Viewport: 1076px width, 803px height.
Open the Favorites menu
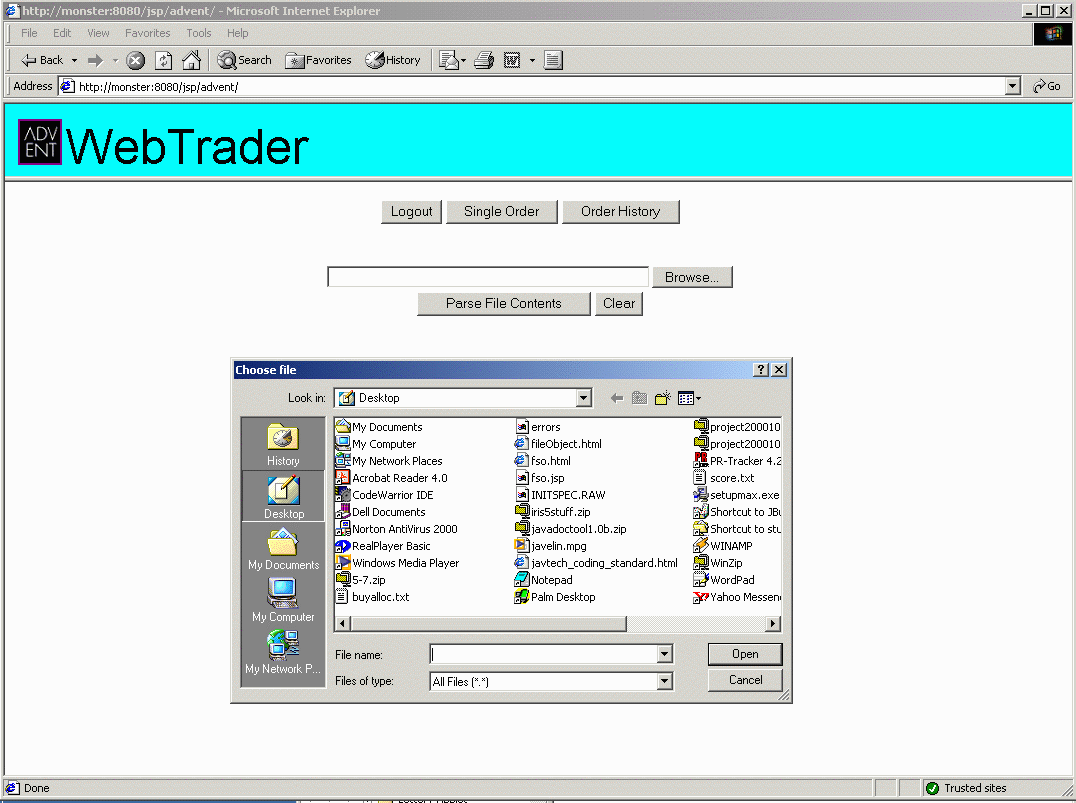[147, 33]
